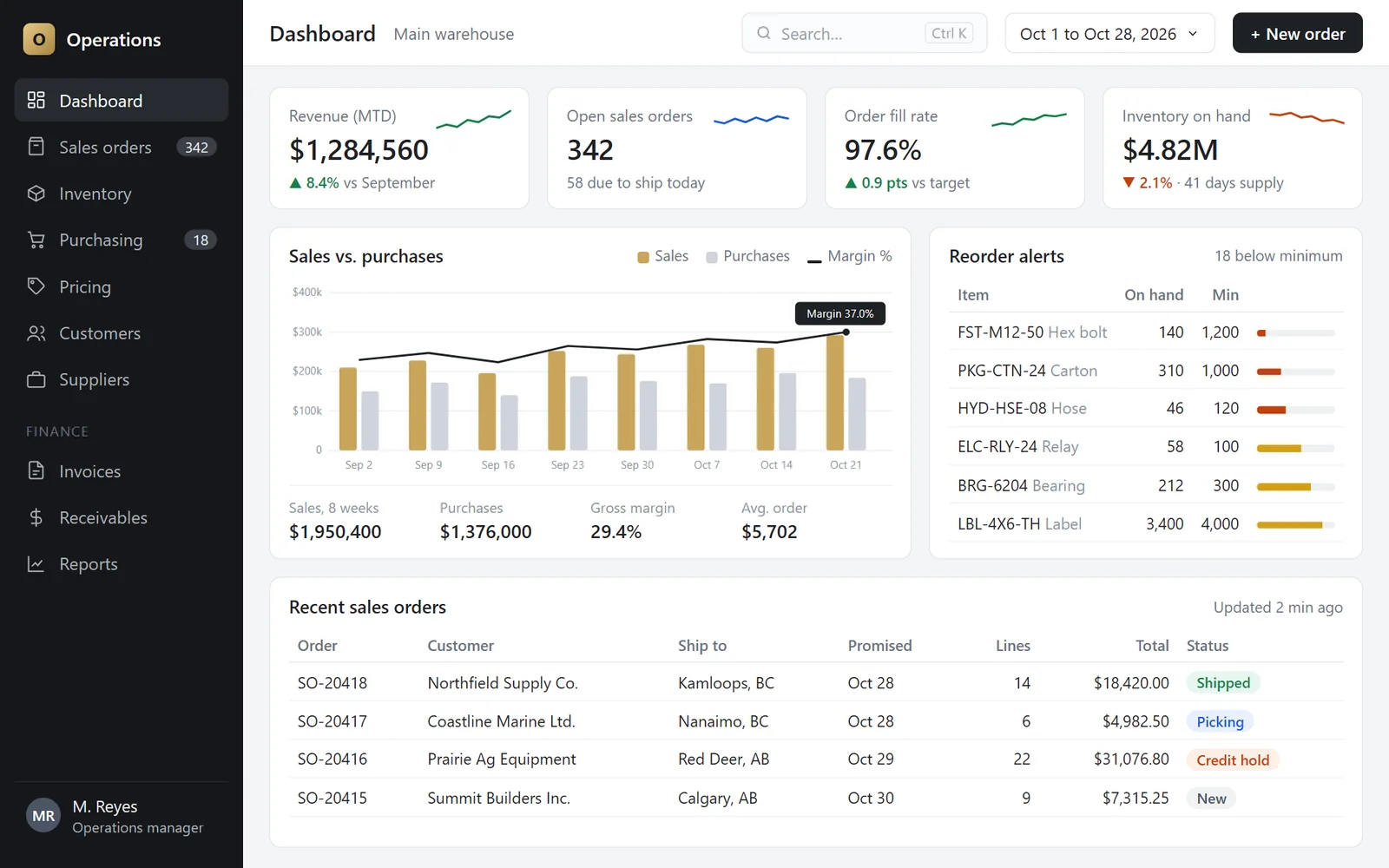Click the Search input field

coord(865,33)
